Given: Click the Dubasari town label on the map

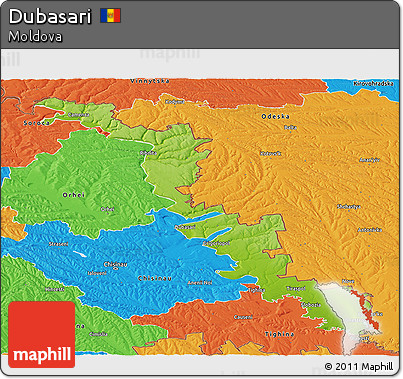Looking at the screenshot, I should point(185,227).
